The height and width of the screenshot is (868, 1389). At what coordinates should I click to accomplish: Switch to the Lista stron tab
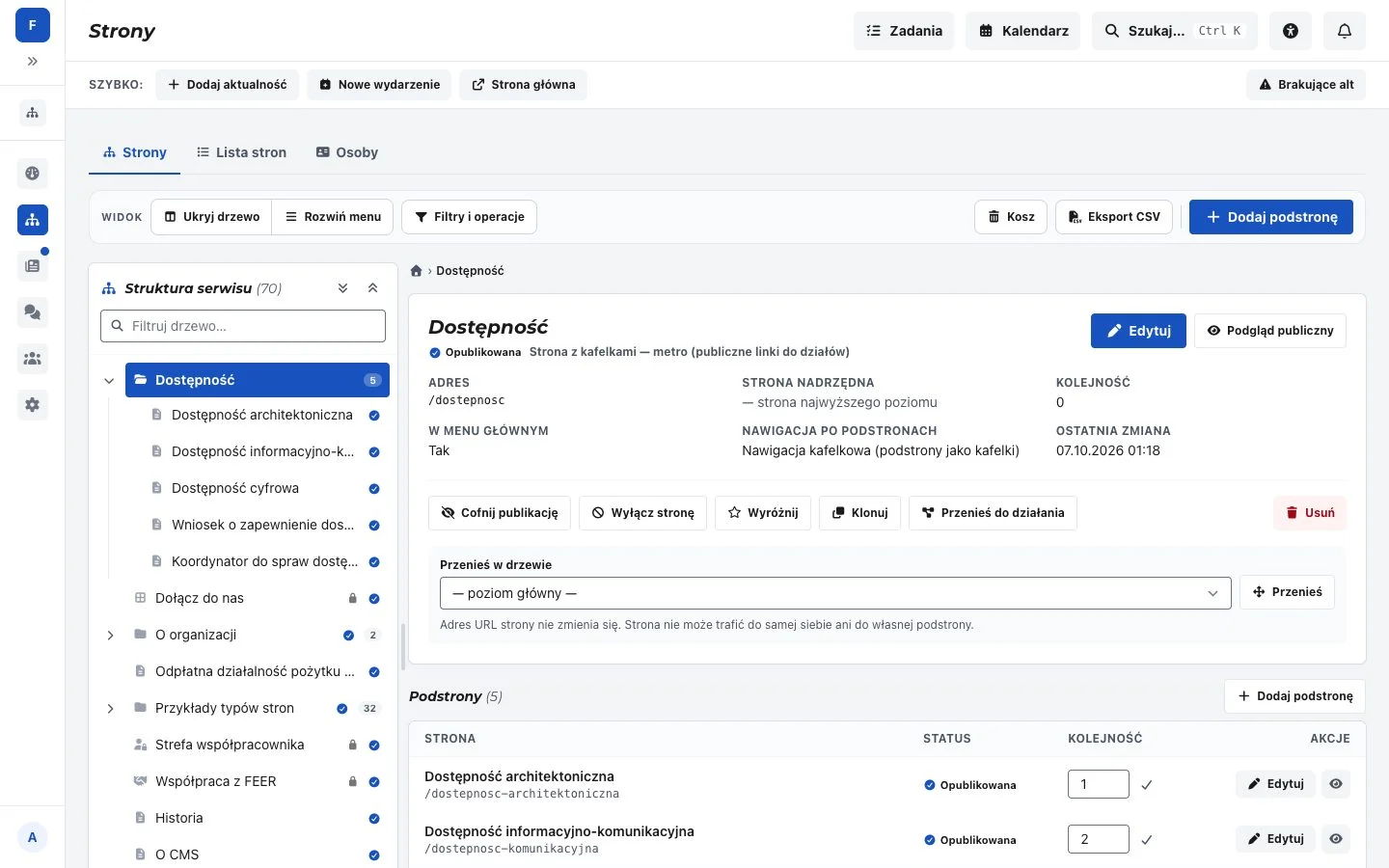pos(241,152)
